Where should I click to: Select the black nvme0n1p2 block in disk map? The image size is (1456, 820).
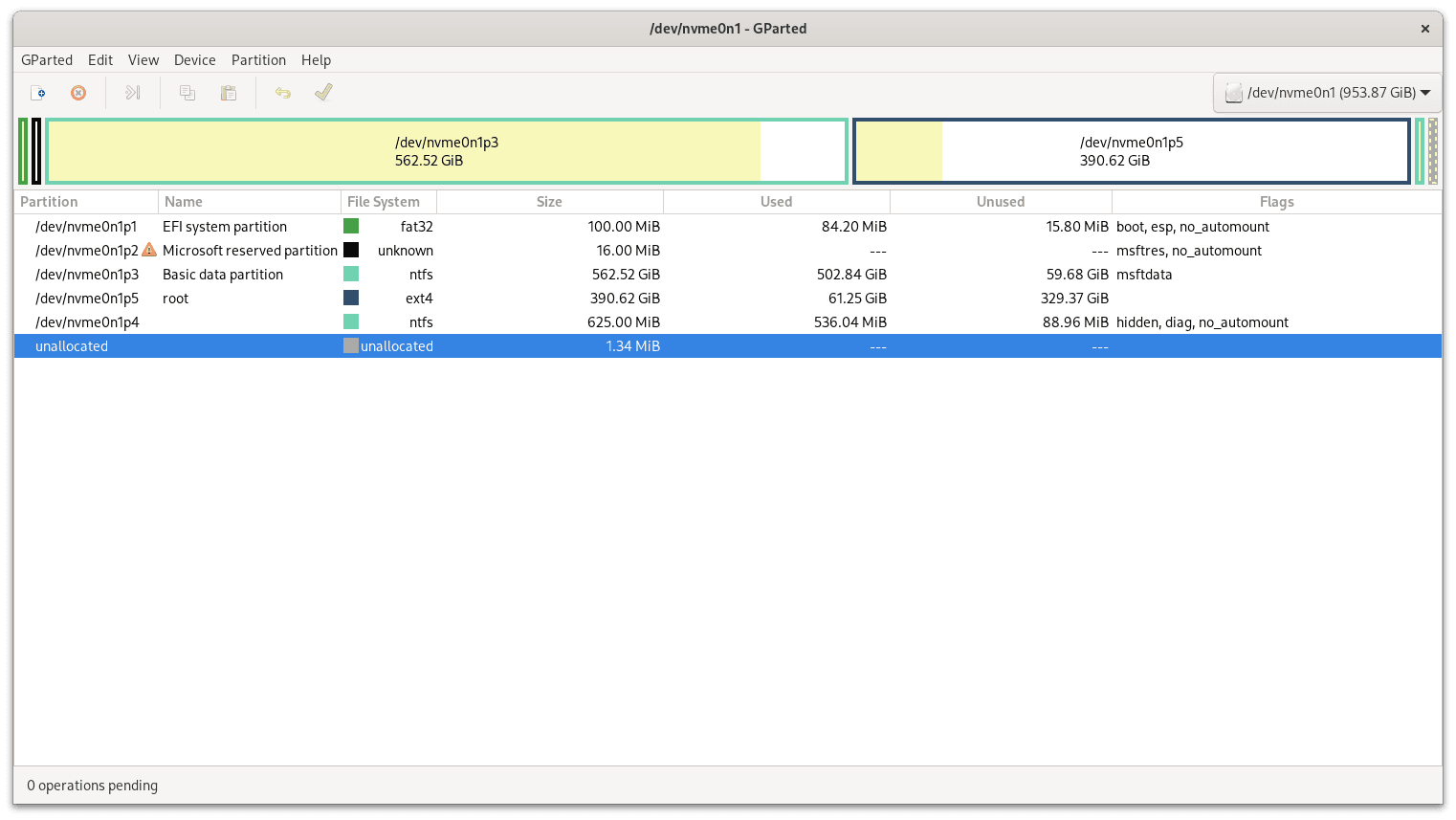coord(36,151)
